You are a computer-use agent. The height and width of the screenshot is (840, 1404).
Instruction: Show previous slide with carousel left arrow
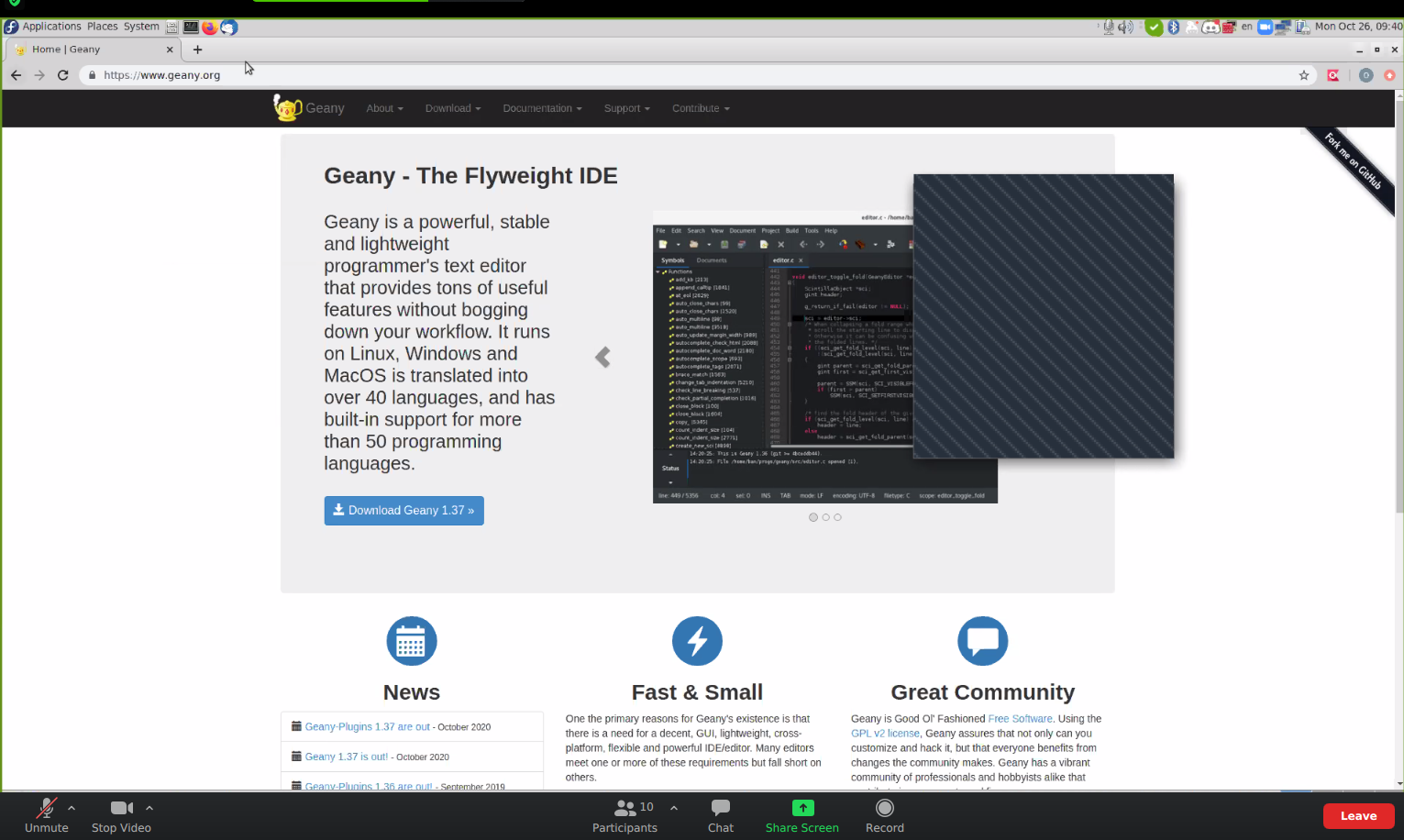click(x=603, y=357)
